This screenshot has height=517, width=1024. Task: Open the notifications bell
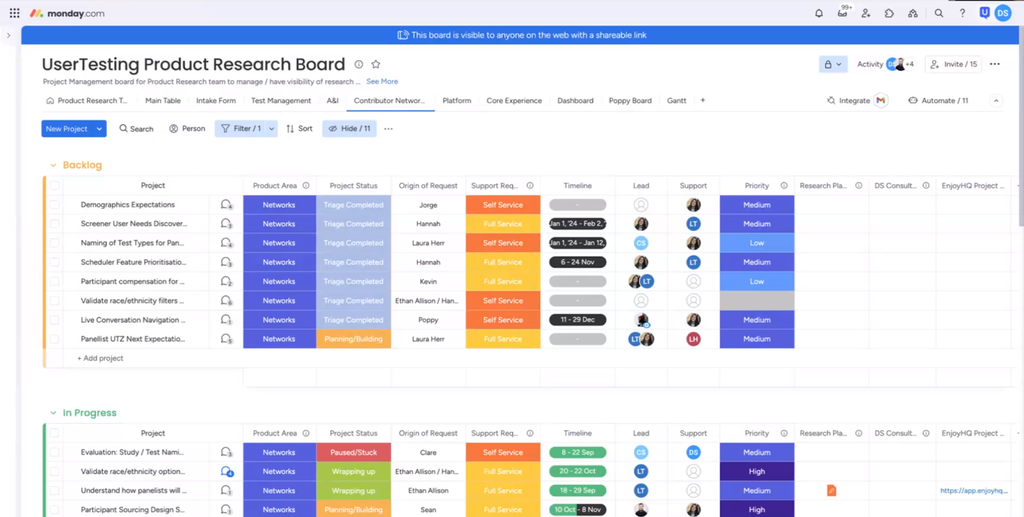point(819,13)
